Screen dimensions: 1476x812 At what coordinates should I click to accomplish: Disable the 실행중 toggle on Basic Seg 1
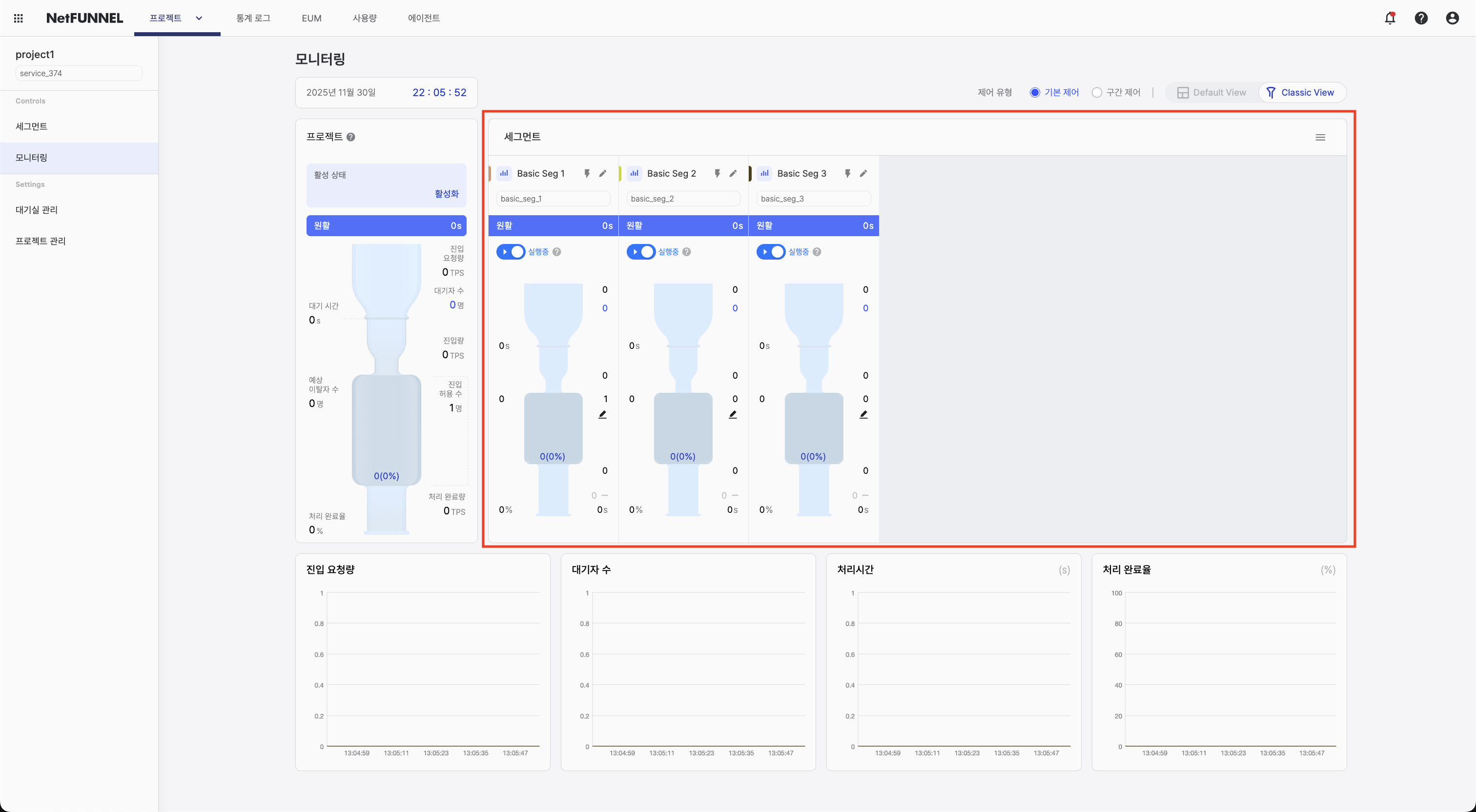pyautogui.click(x=511, y=252)
